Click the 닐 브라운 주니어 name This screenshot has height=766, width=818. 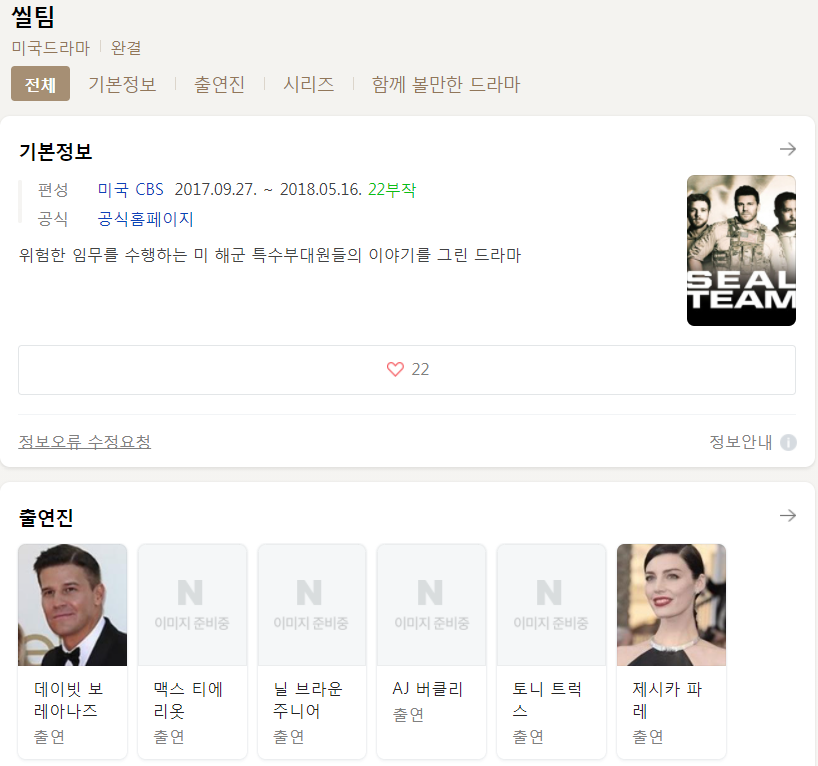[x=307, y=700]
